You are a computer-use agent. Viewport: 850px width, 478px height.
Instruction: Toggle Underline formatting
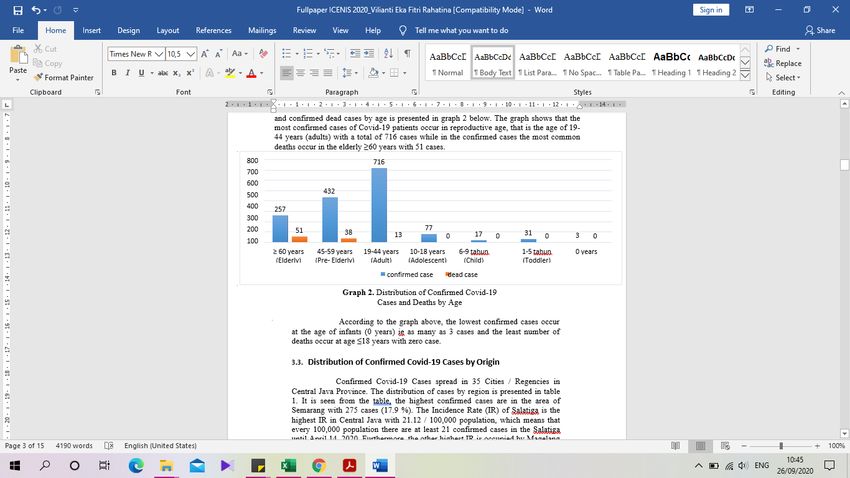tap(141, 73)
